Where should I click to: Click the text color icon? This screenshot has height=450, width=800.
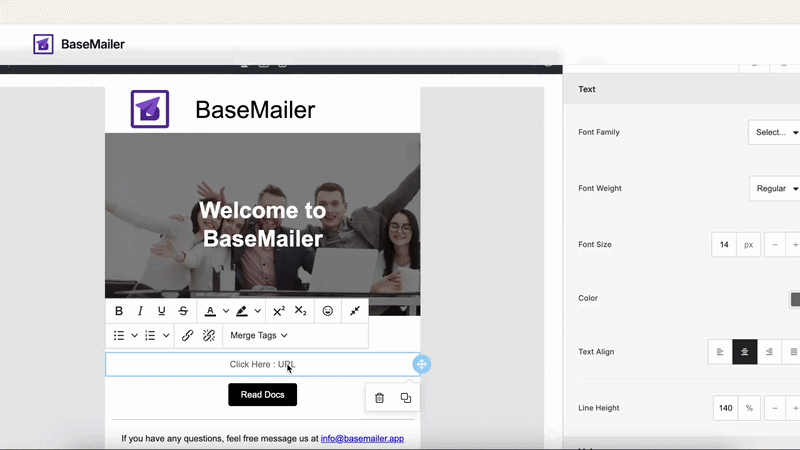coord(210,311)
